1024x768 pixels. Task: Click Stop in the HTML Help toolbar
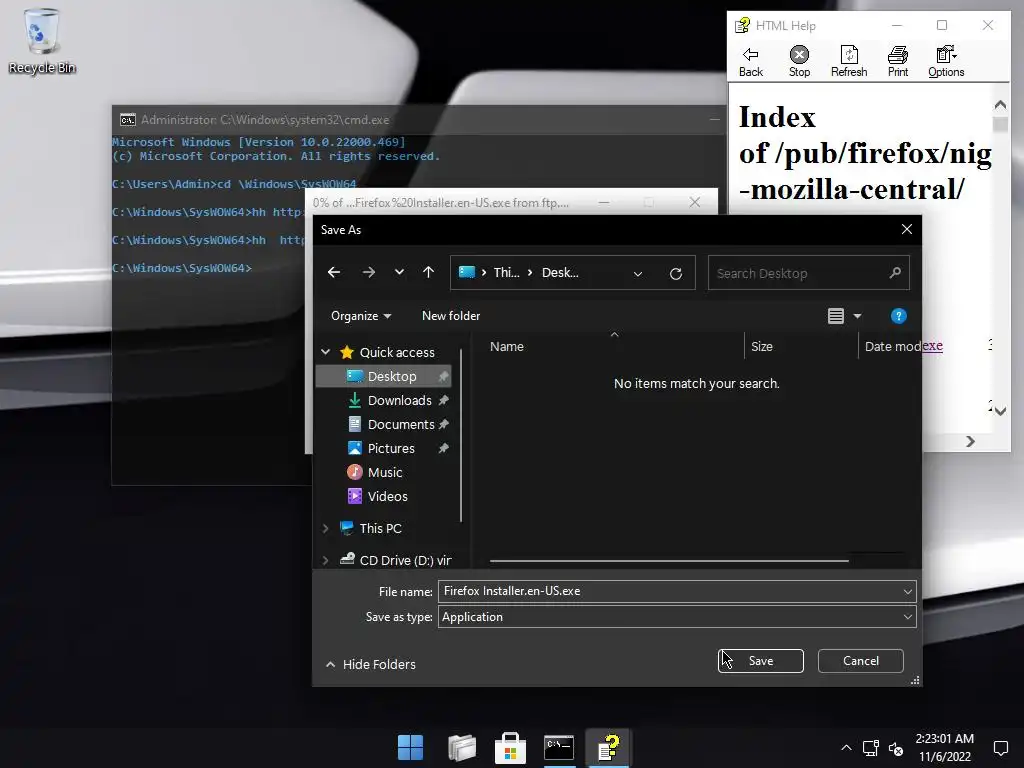click(799, 62)
